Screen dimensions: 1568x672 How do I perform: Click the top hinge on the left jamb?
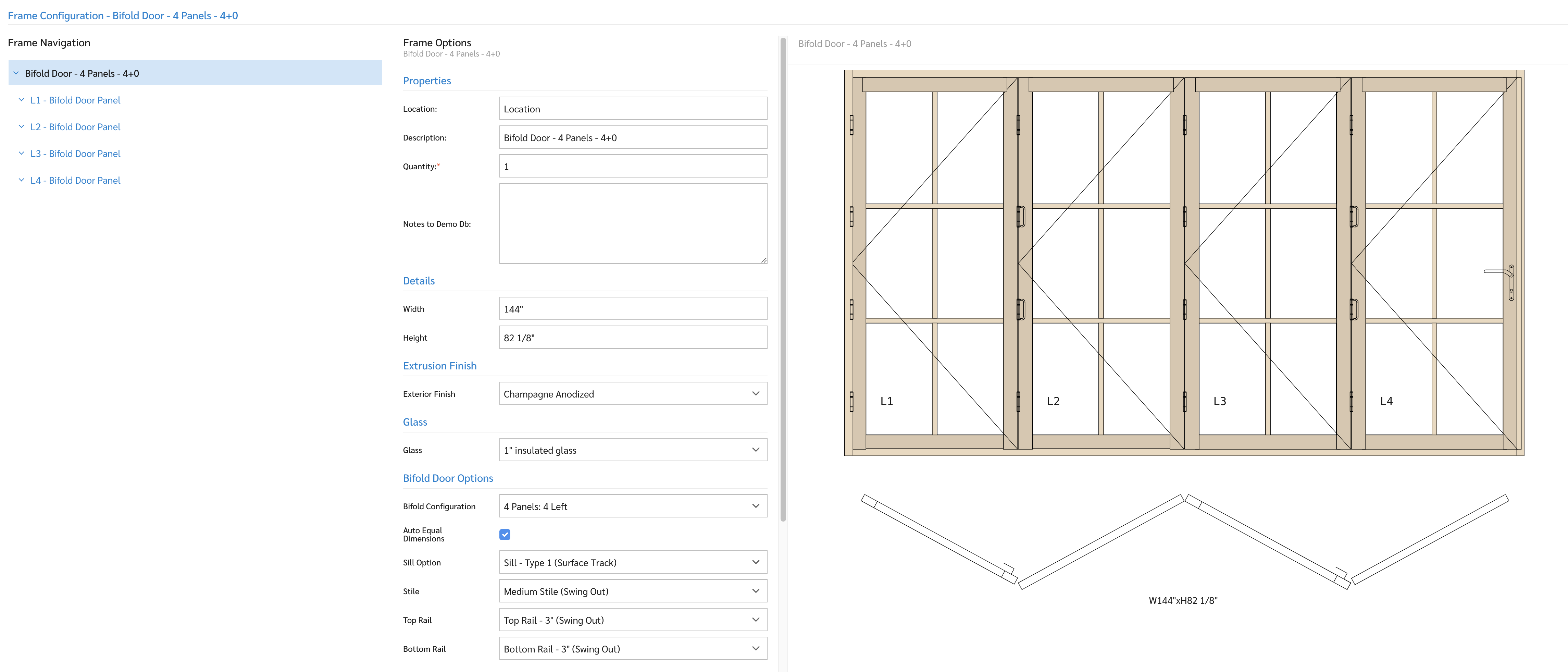[851, 125]
